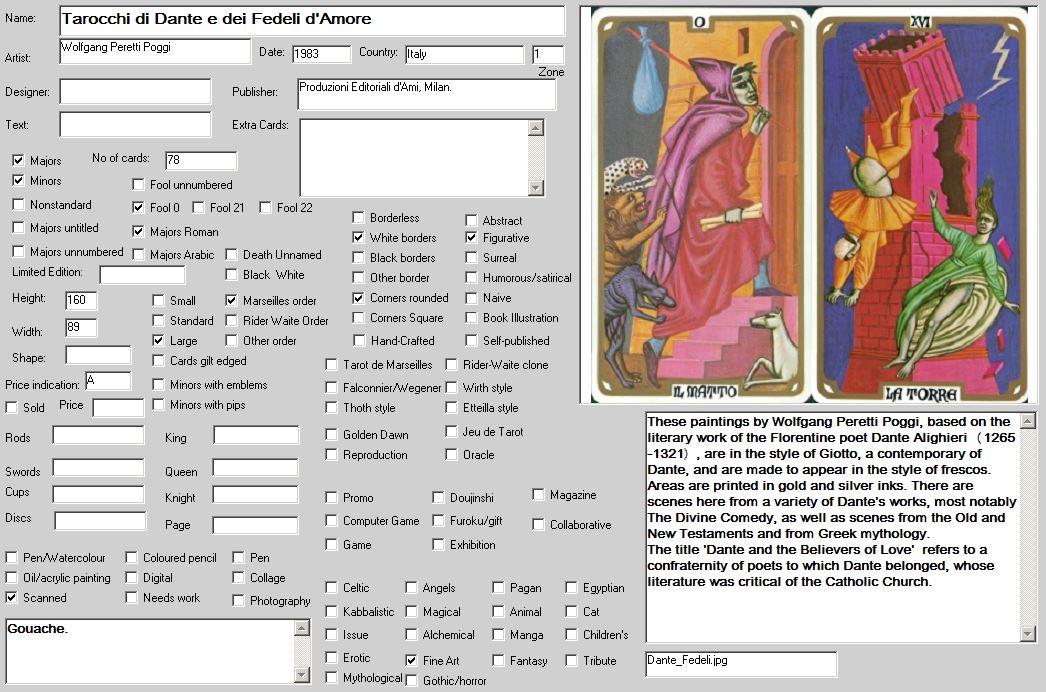Check the Fool 22 option

265,208
